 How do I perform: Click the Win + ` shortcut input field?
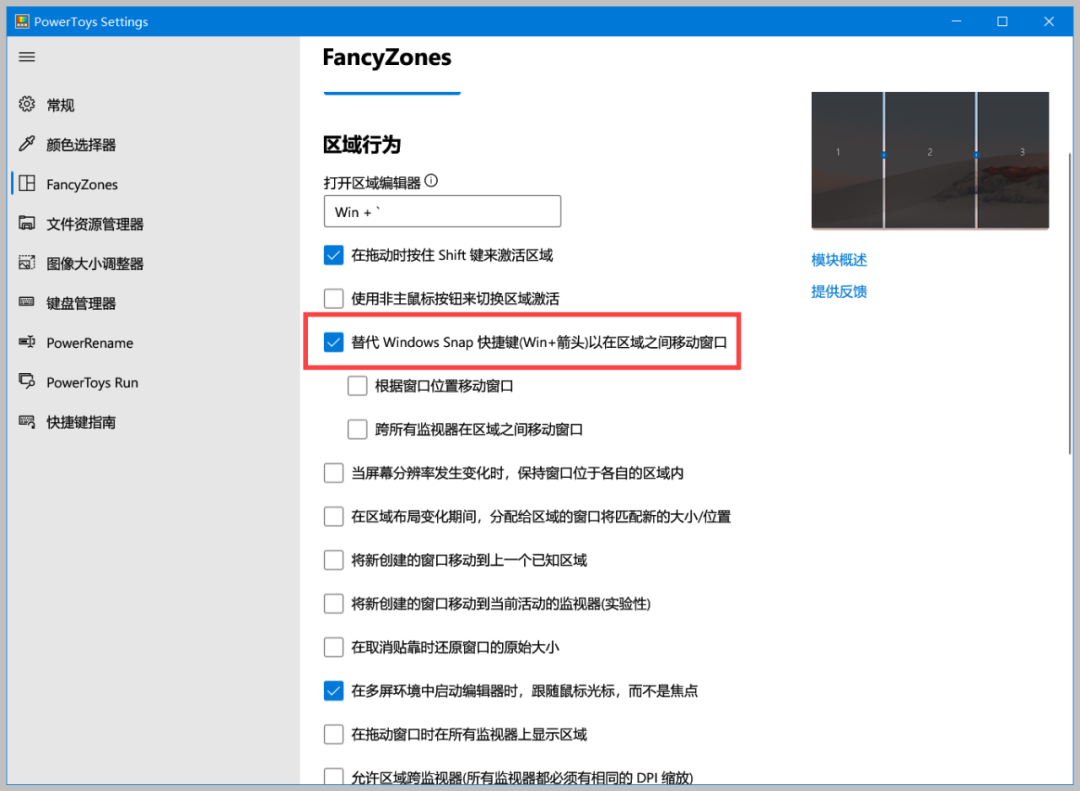442,211
